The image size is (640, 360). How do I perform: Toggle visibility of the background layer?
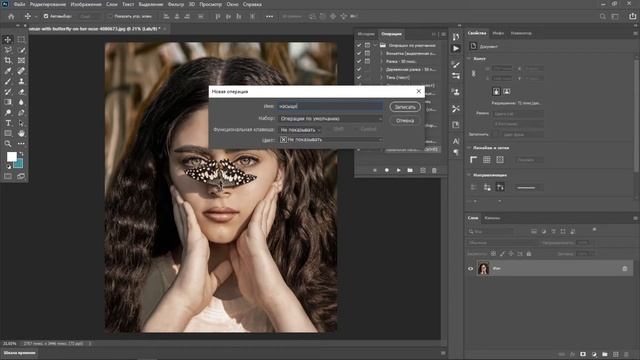pos(470,269)
